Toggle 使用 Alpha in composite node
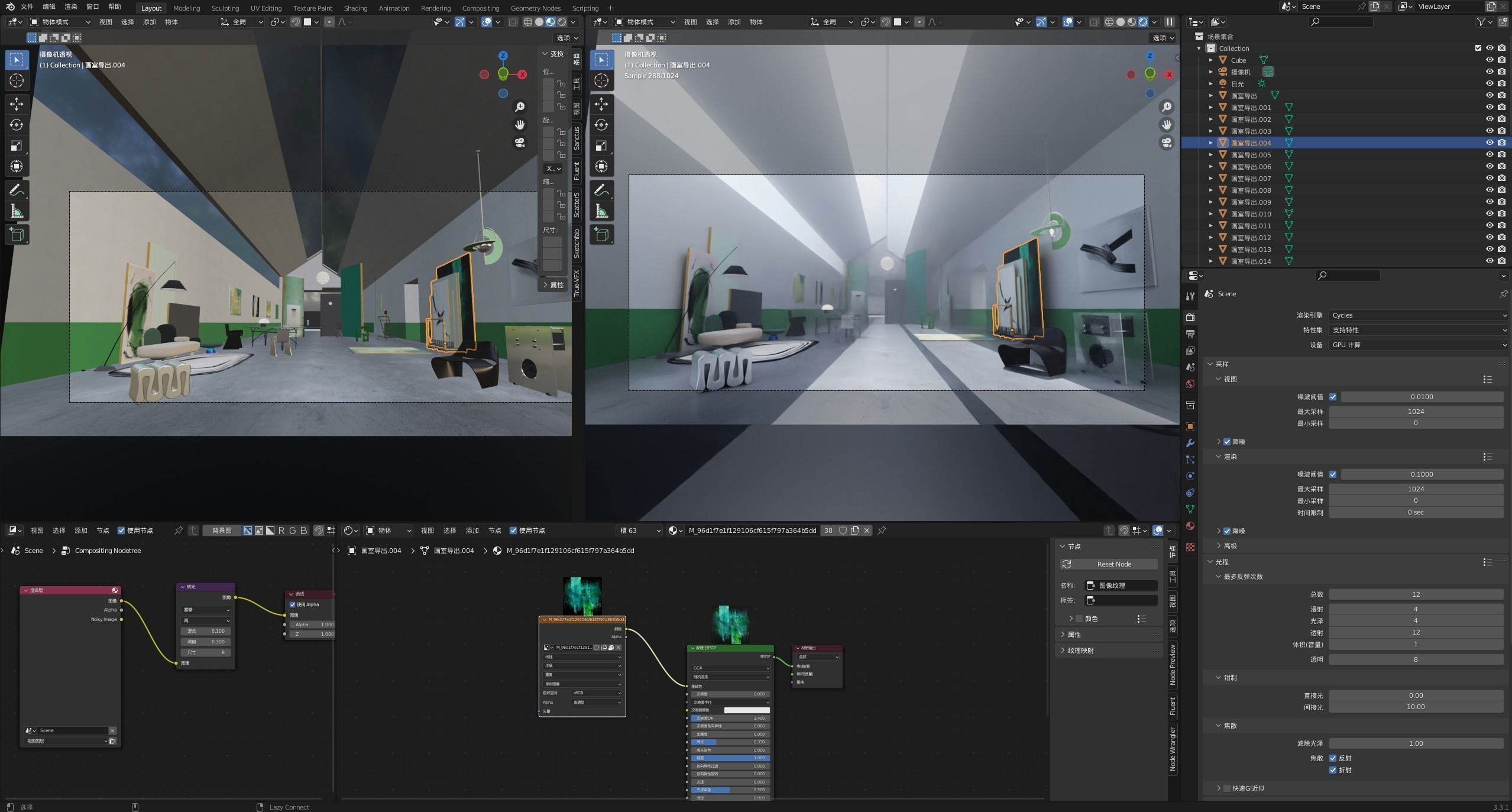 (292, 604)
